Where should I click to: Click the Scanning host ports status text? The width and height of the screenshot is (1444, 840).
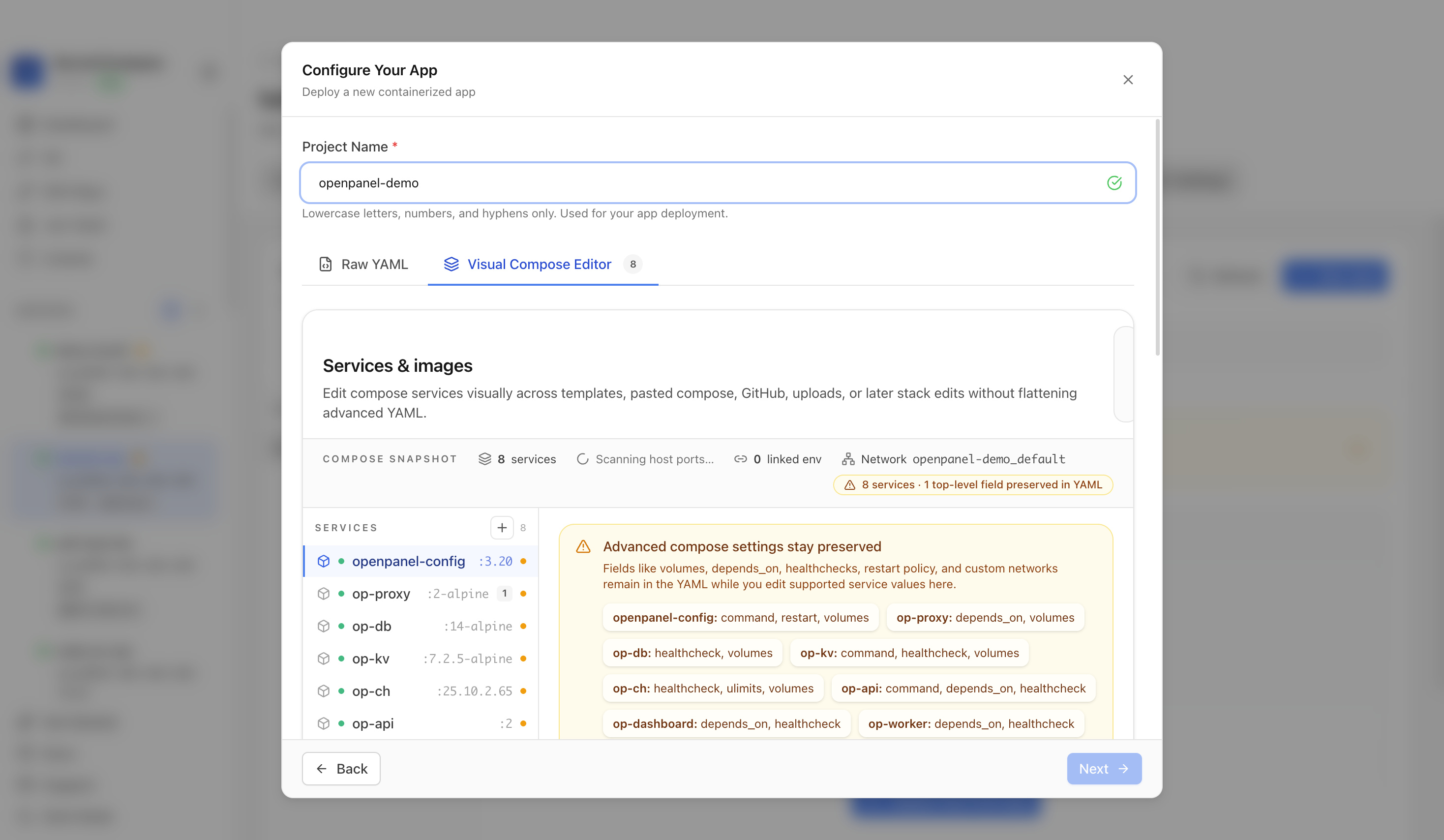[x=655, y=459]
